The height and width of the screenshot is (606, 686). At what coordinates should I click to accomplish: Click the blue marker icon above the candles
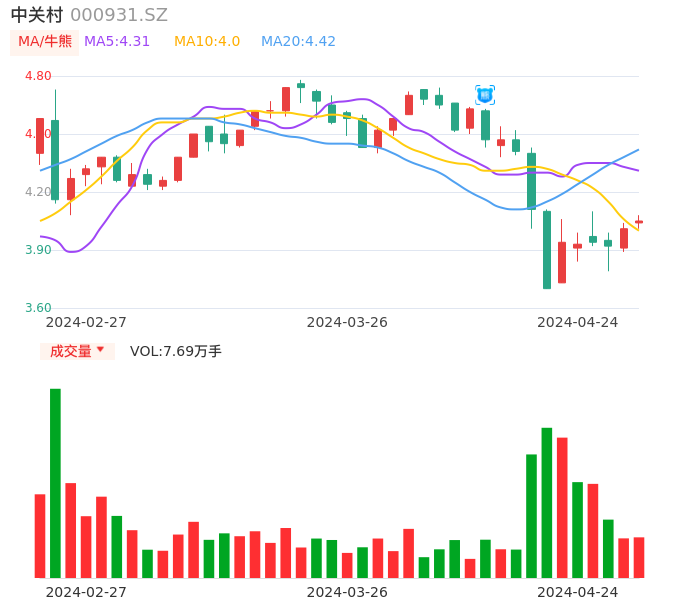pyautogui.click(x=485, y=95)
